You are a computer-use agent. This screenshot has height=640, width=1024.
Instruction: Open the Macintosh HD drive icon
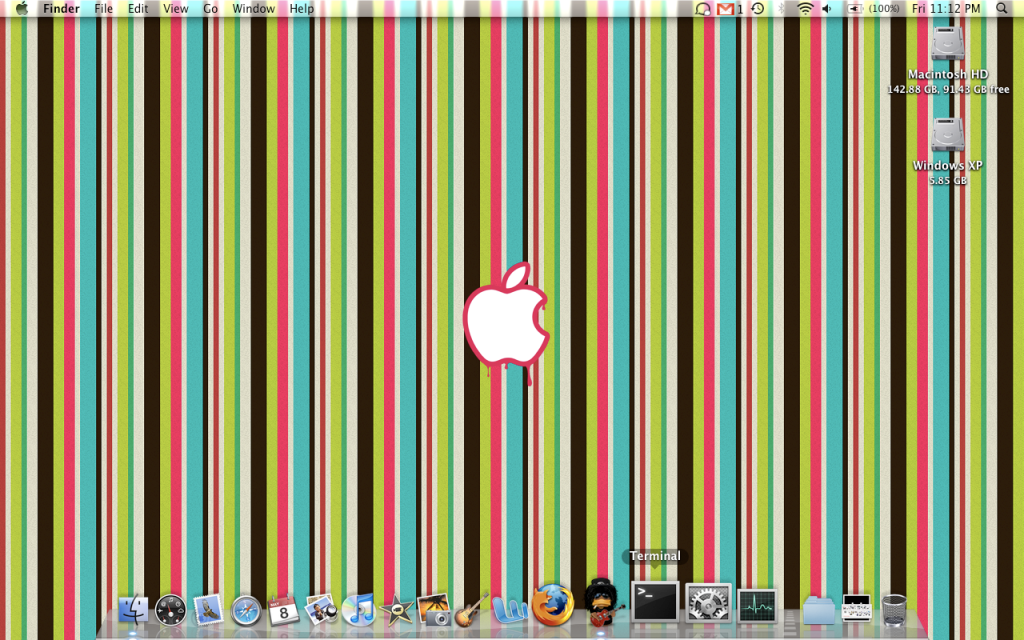(x=948, y=46)
